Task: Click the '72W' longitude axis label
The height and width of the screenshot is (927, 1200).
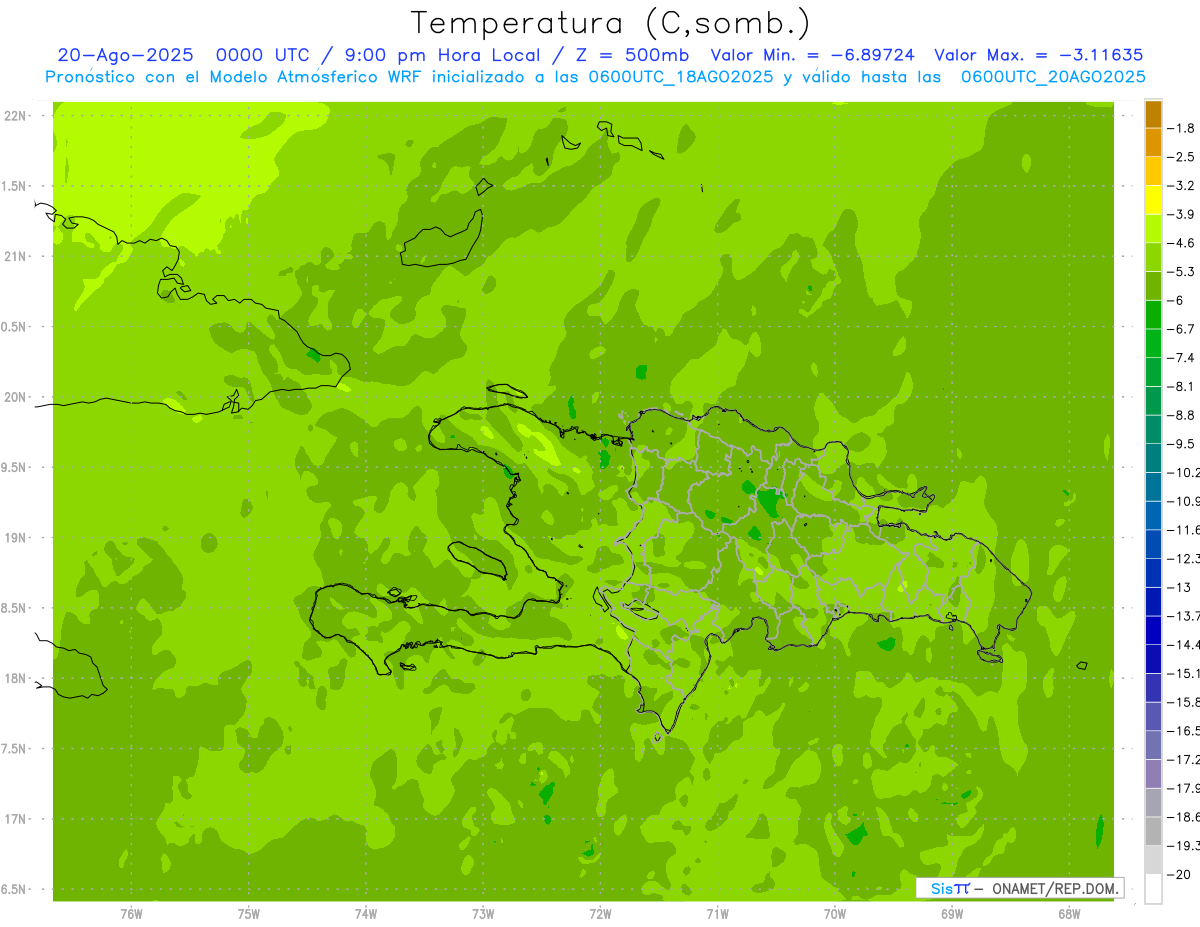Action: point(600,913)
